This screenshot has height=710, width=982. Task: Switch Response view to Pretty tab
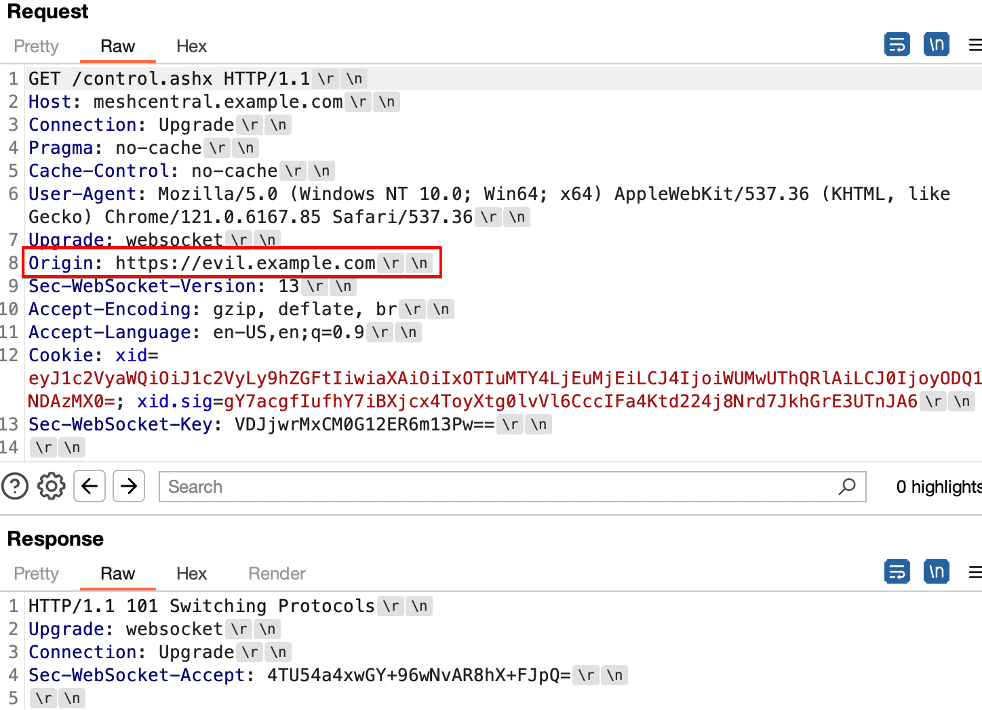pos(37,573)
